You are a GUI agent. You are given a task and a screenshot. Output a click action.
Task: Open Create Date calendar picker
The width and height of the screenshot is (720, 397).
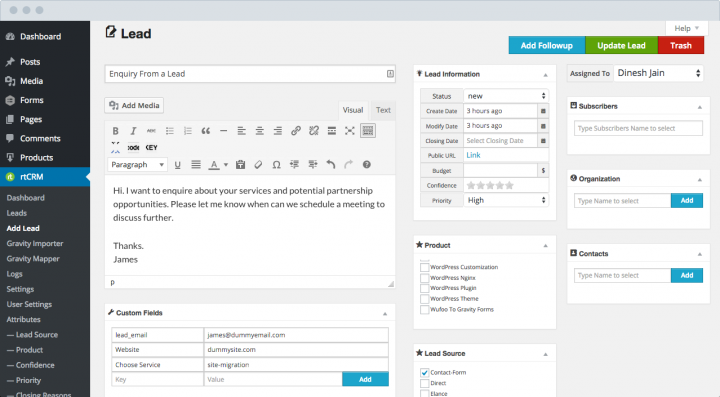[x=543, y=111]
